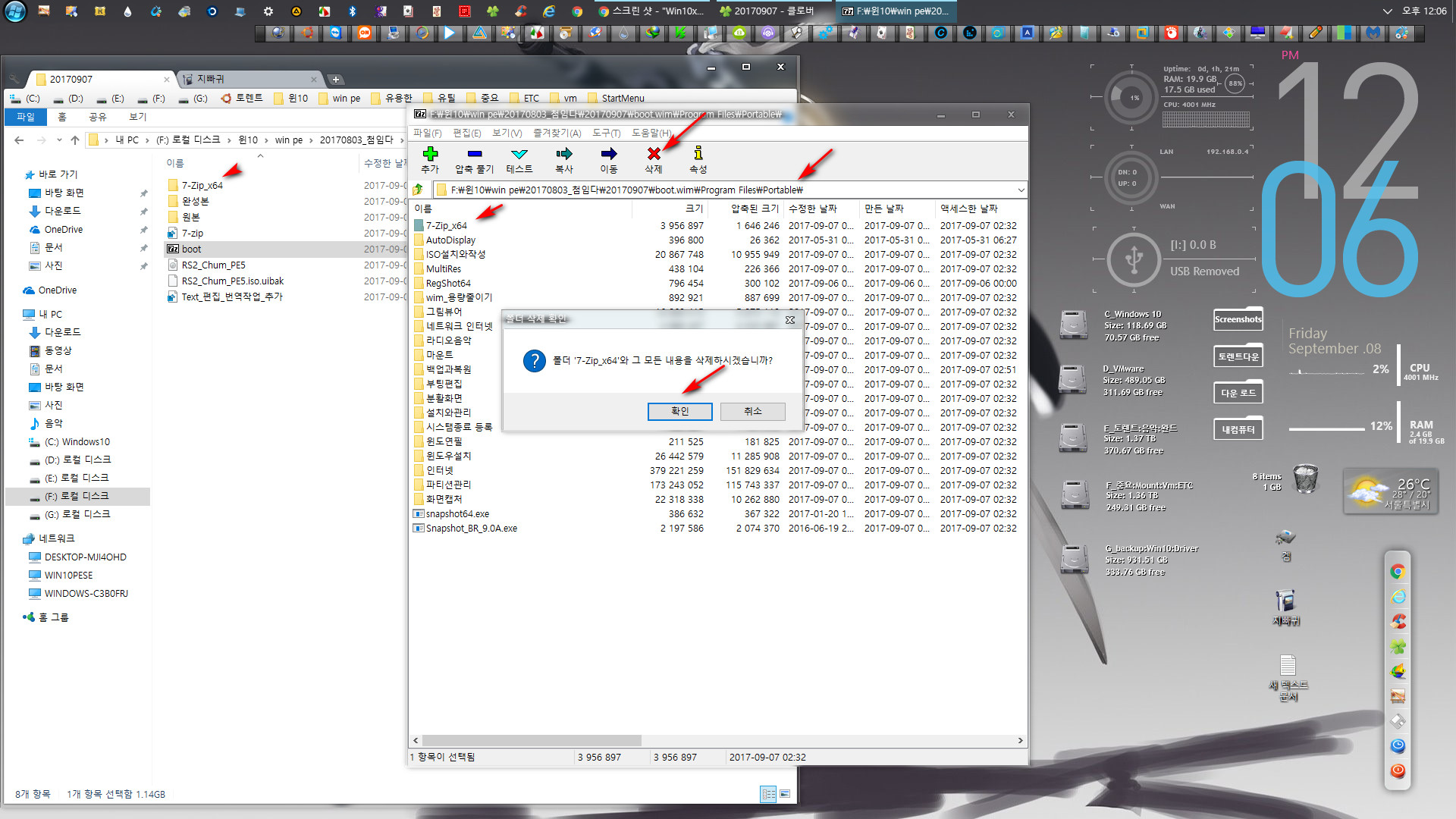Open the 7-Zip 도구(T) menu

click(x=606, y=133)
